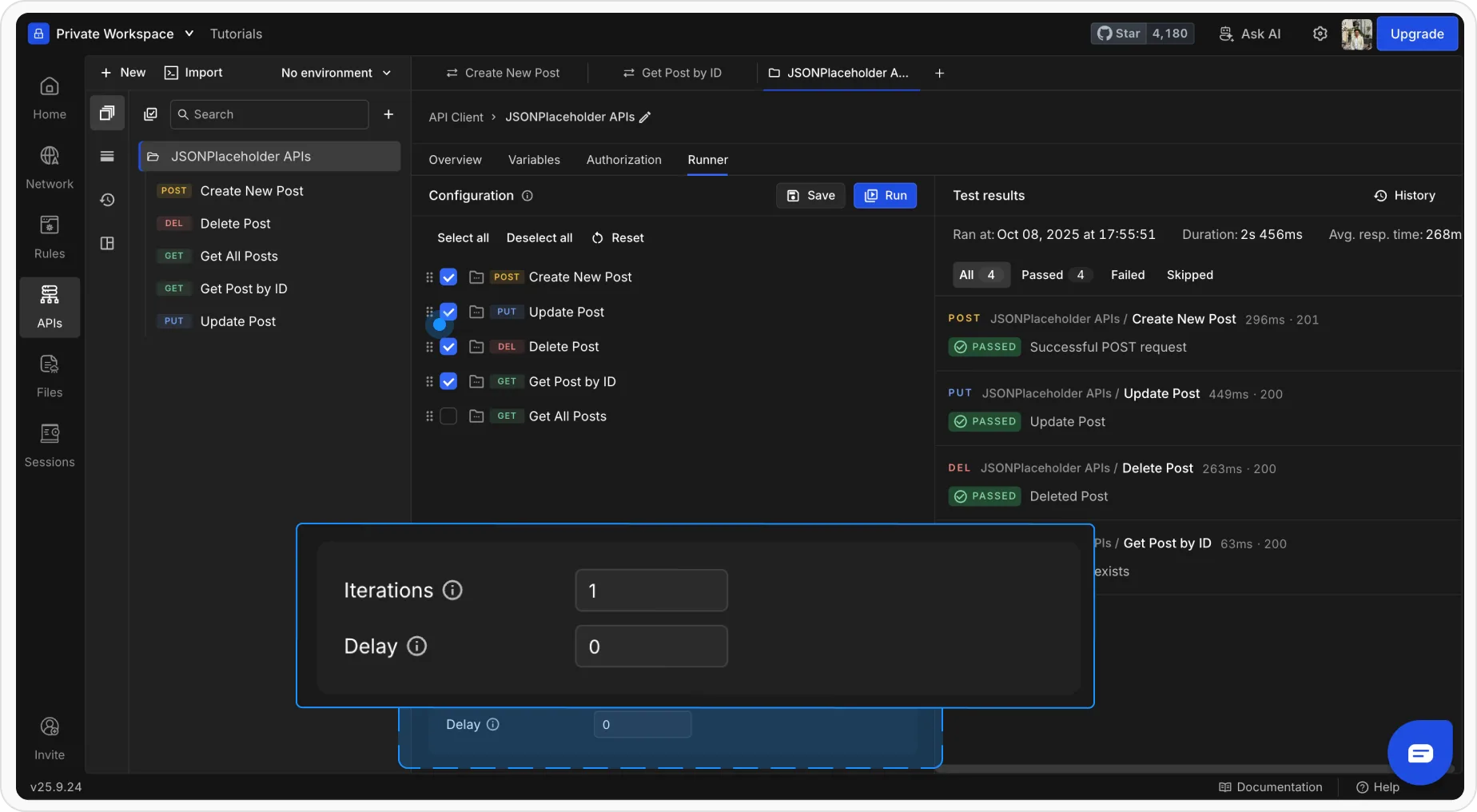Click the Iterations input field
This screenshot has width=1477, height=812.
tap(651, 591)
